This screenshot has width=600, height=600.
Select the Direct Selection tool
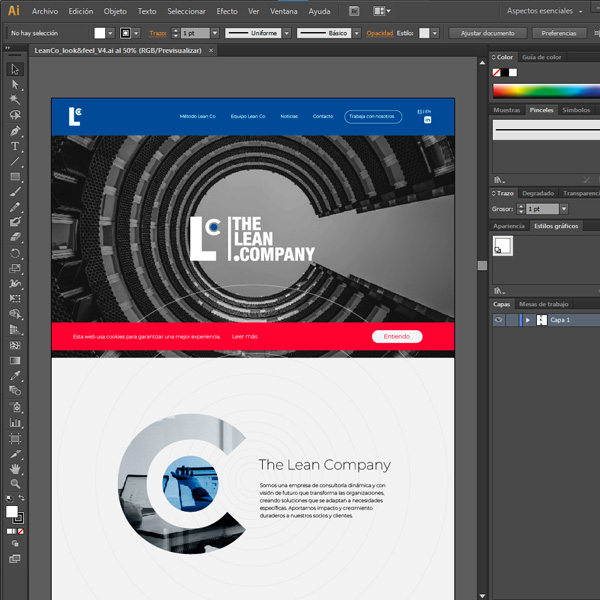pos(15,85)
